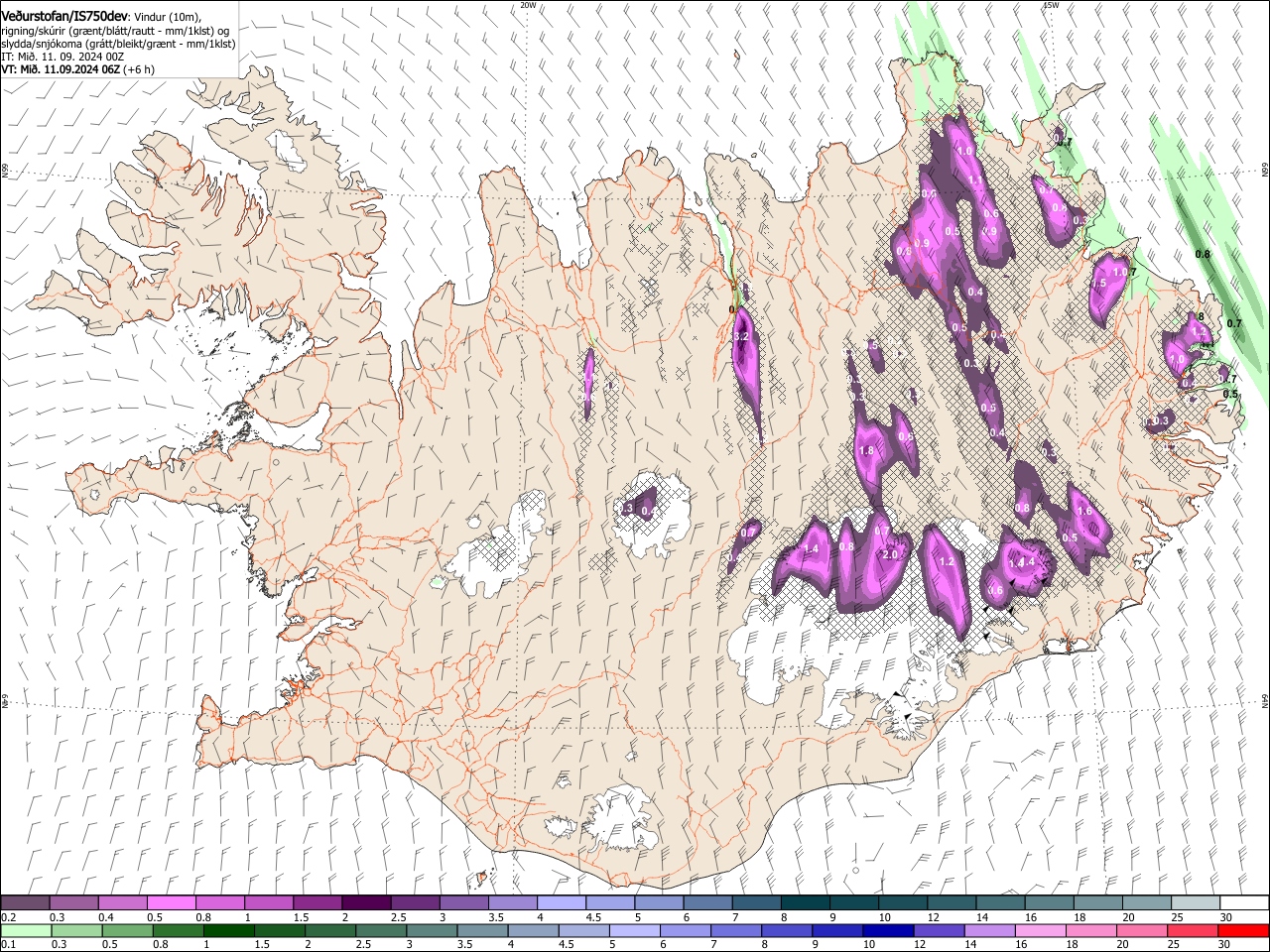This screenshot has width=1270, height=952.
Task: Click the bottom-row green swatch starting at 2
Action: 330,930
